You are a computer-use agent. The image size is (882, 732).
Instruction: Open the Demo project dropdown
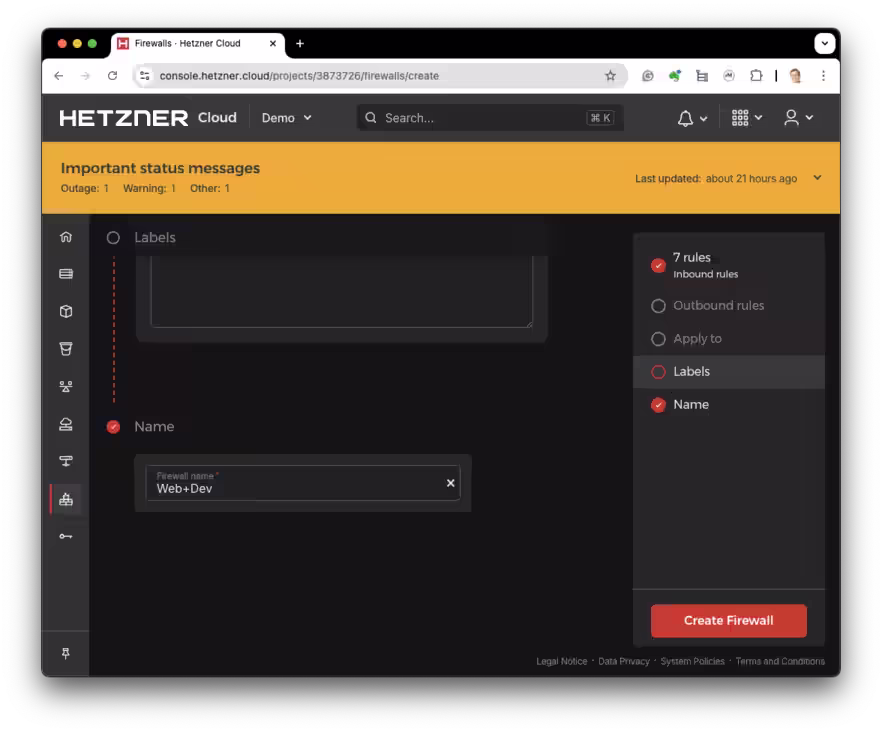tap(286, 117)
